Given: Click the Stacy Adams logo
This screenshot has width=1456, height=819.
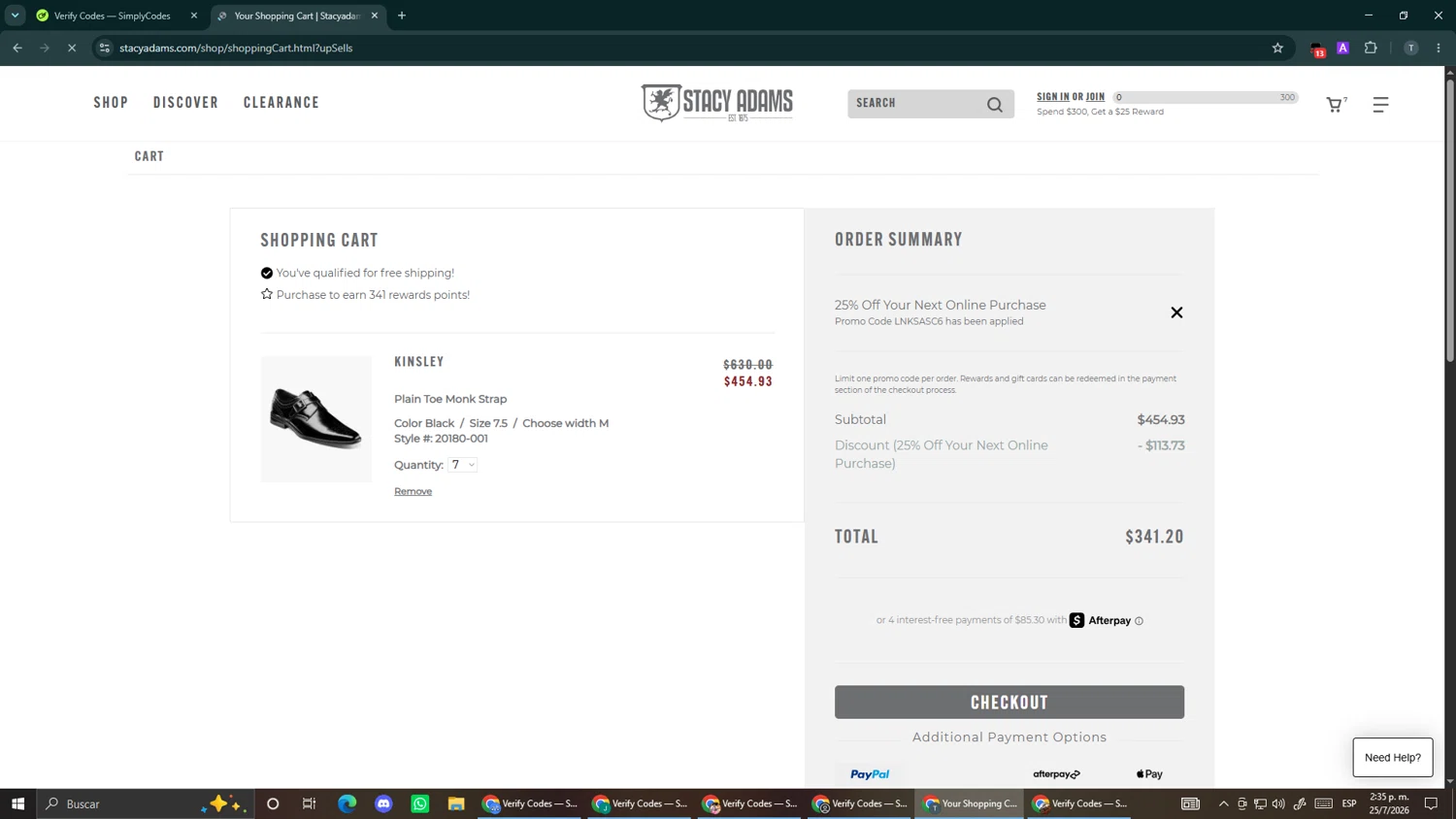Looking at the screenshot, I should point(717,103).
